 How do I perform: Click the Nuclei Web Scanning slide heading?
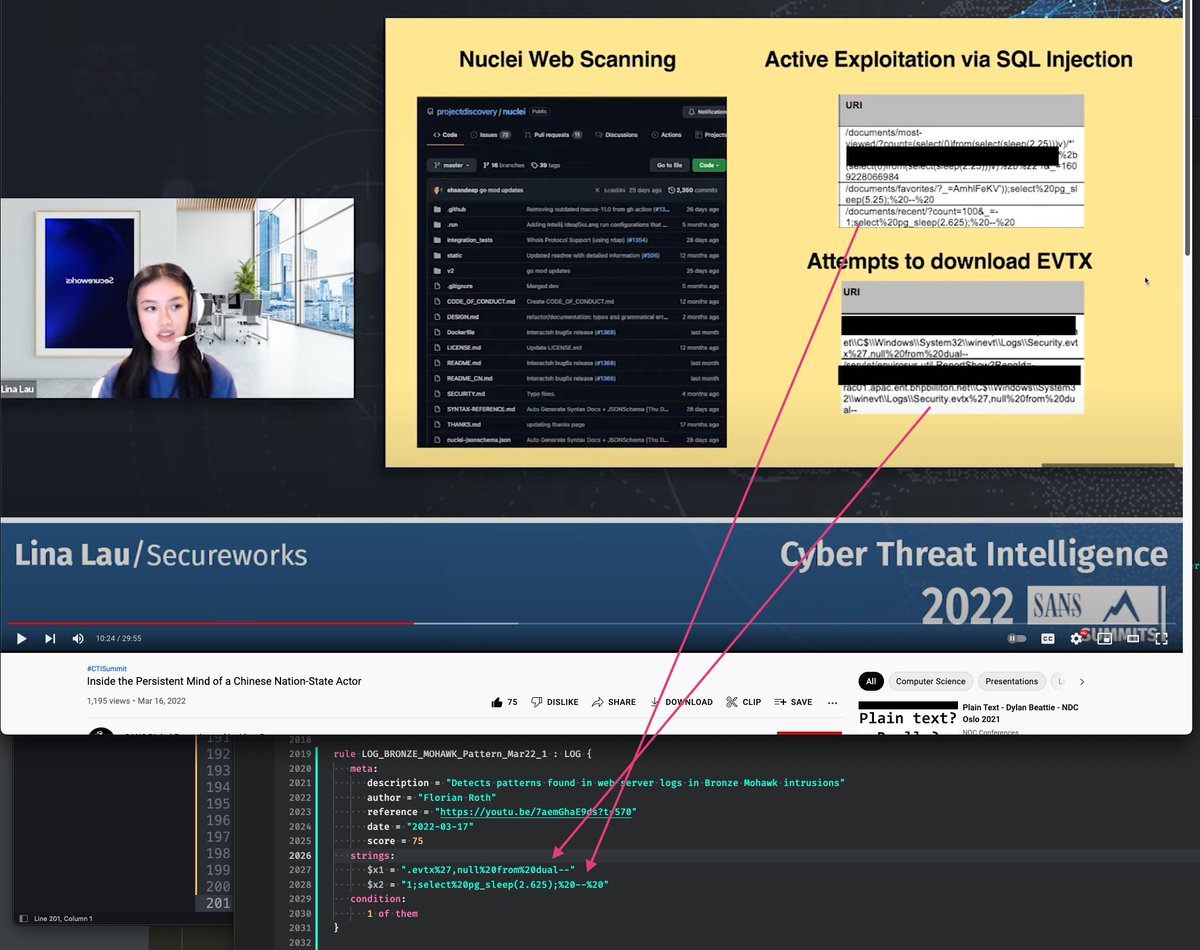point(567,59)
